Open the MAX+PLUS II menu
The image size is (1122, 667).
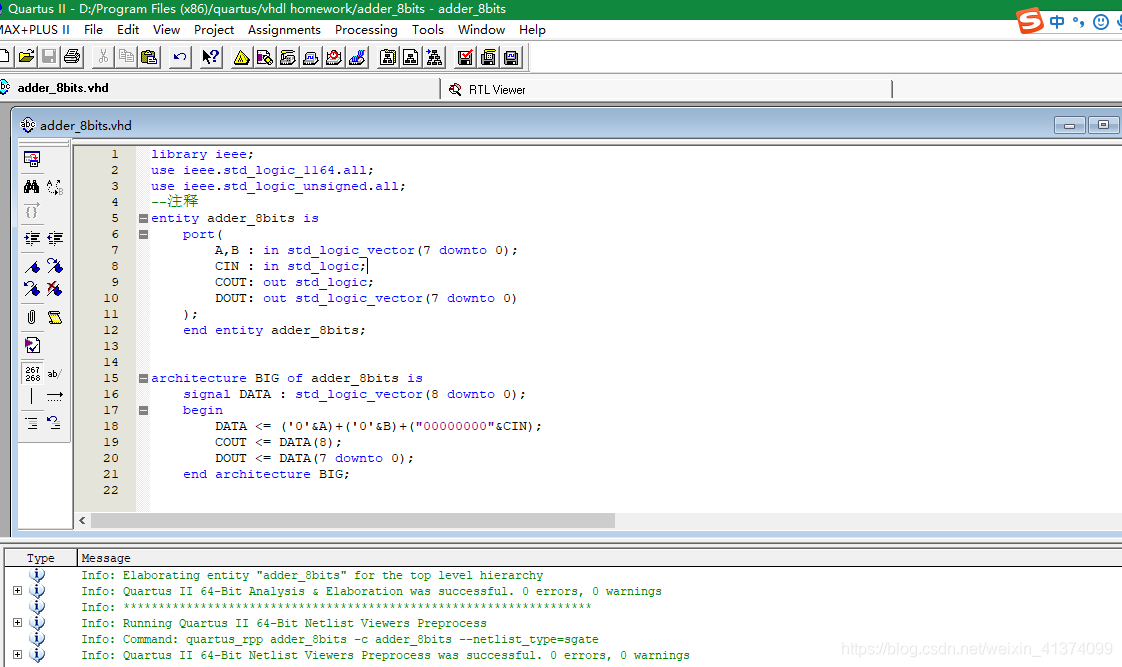(34, 29)
